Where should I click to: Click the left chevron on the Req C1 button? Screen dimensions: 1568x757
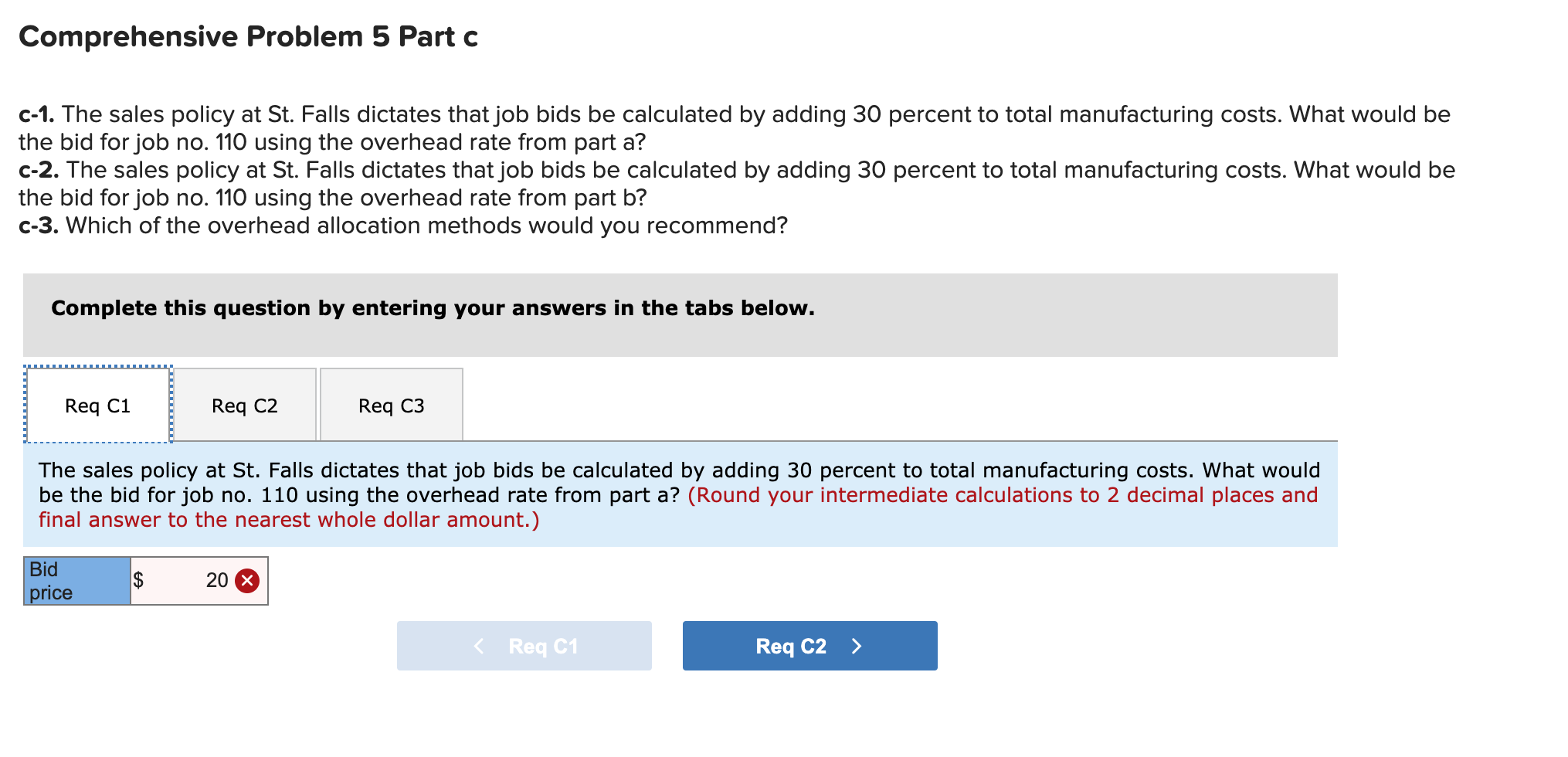coord(479,646)
